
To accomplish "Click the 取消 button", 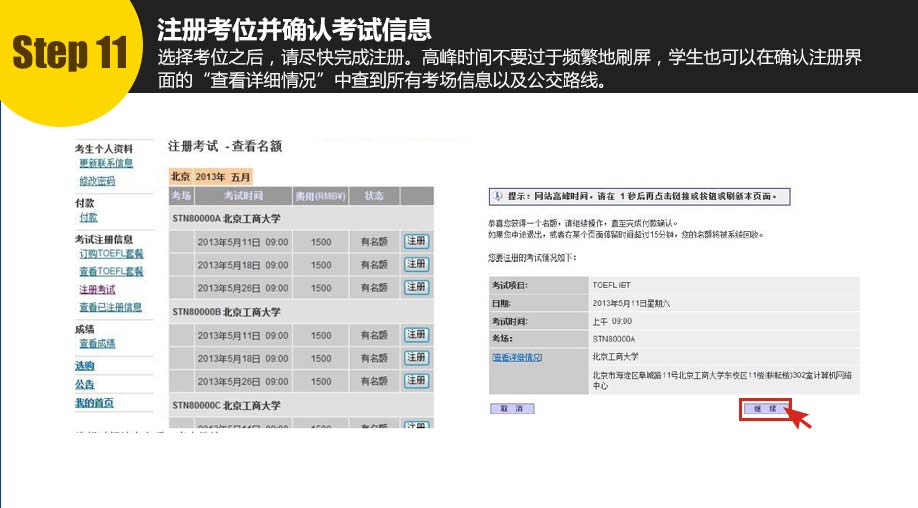I will 512,409.
